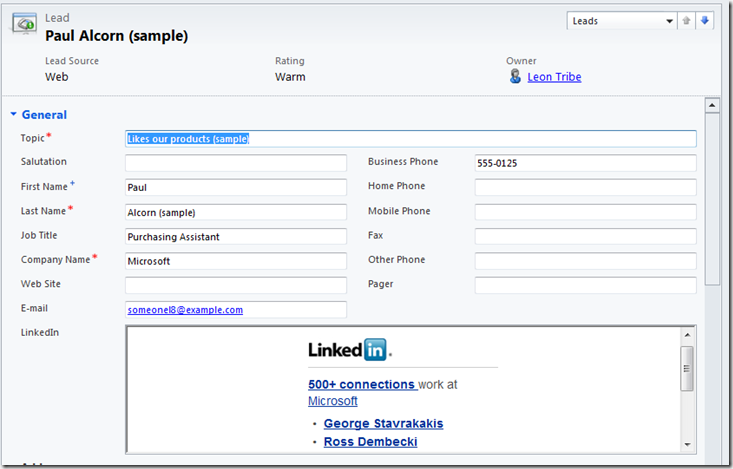Click into the Home Phone field
This screenshot has width=733, height=469.
coord(585,187)
